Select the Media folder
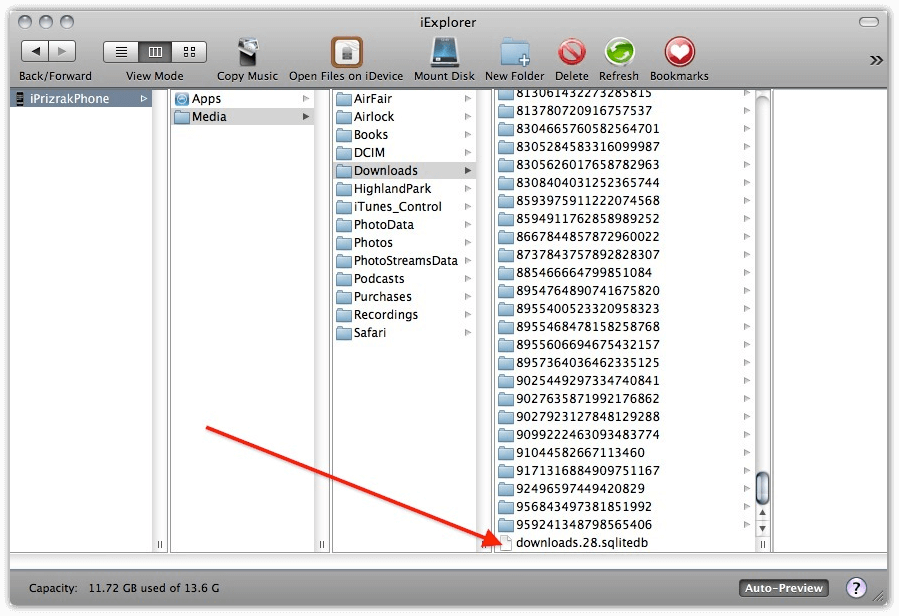This screenshot has width=899, height=616. coord(243,116)
